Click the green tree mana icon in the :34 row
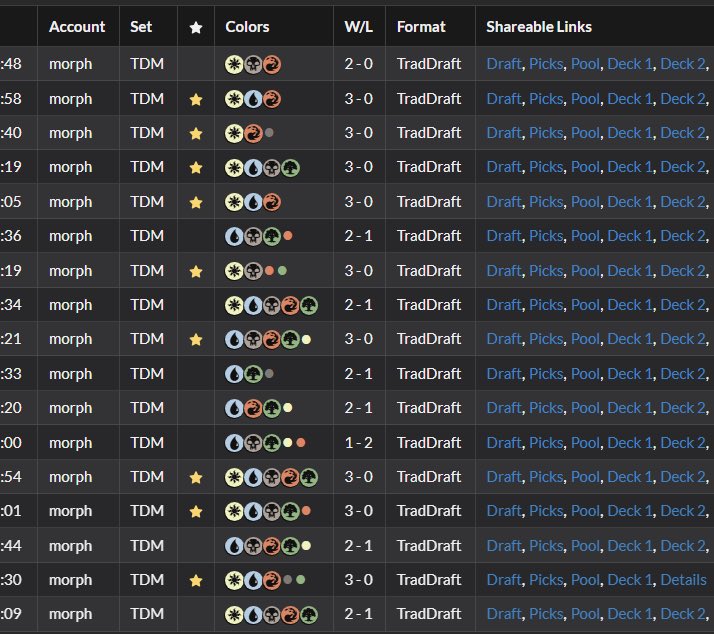 tap(309, 306)
